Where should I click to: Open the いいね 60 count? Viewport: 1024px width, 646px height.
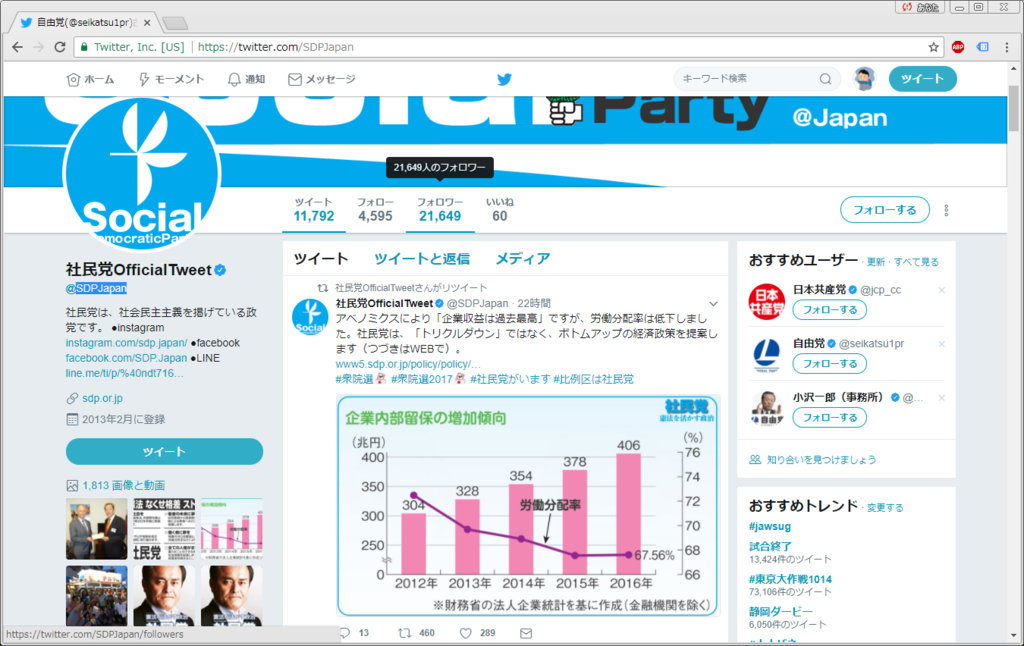point(500,210)
